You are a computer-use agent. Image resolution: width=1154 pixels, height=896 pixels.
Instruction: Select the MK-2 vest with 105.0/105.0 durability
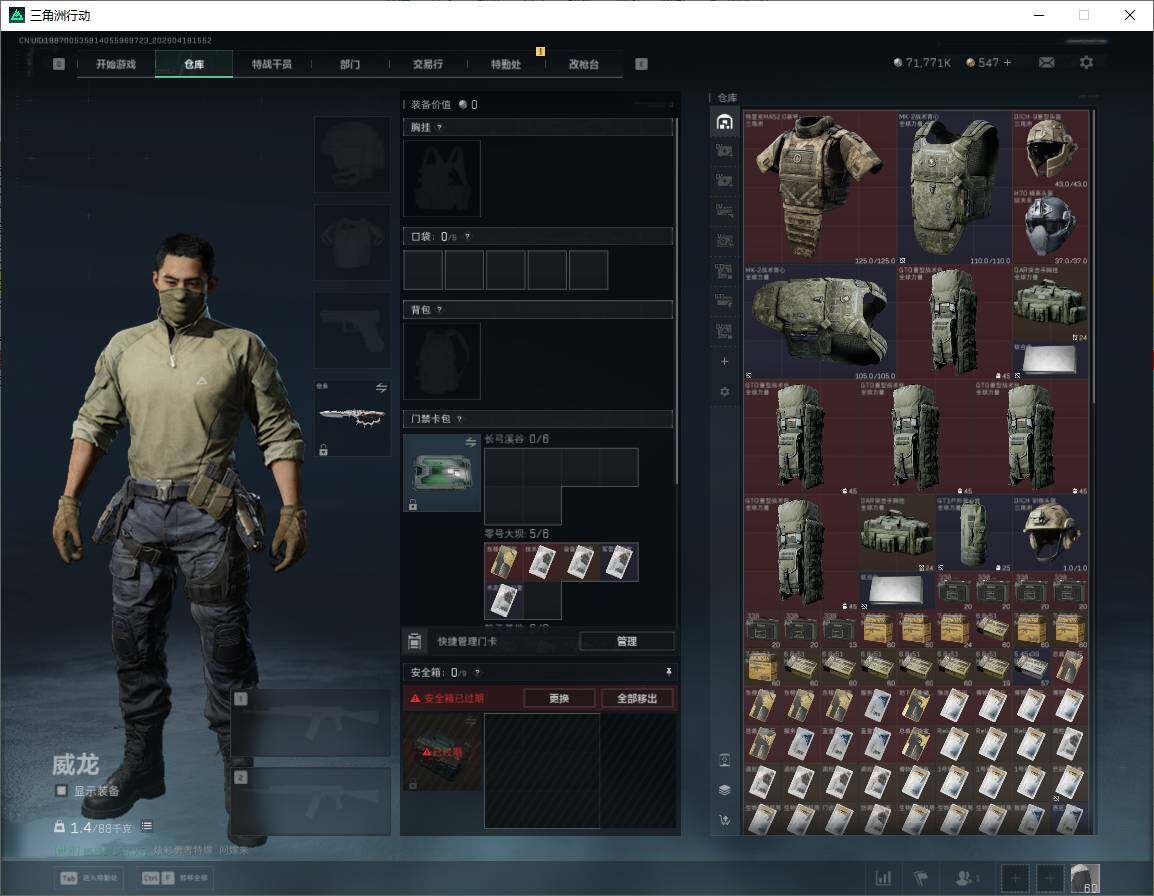click(x=820, y=322)
